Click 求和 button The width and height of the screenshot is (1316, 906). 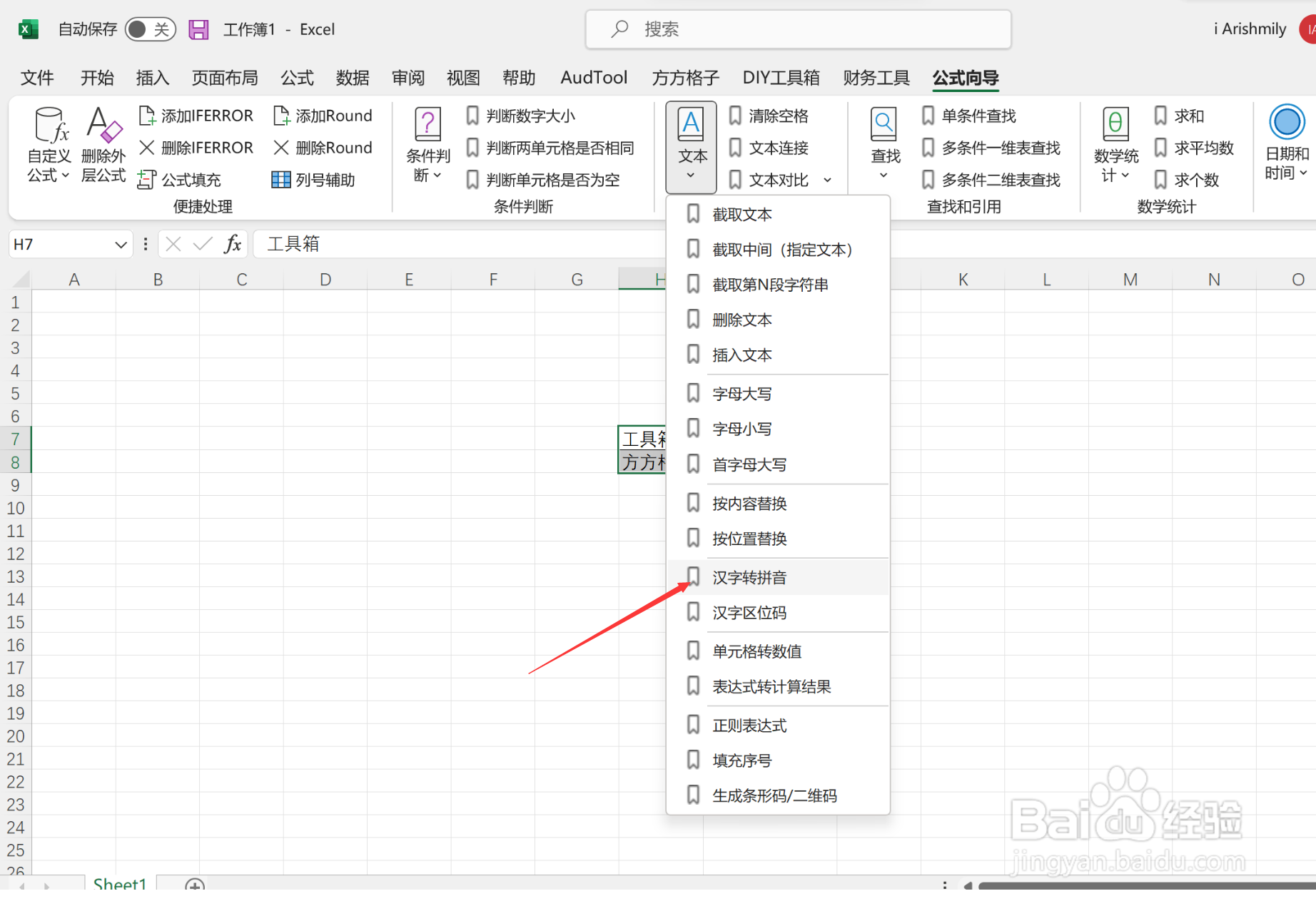coord(1179,116)
